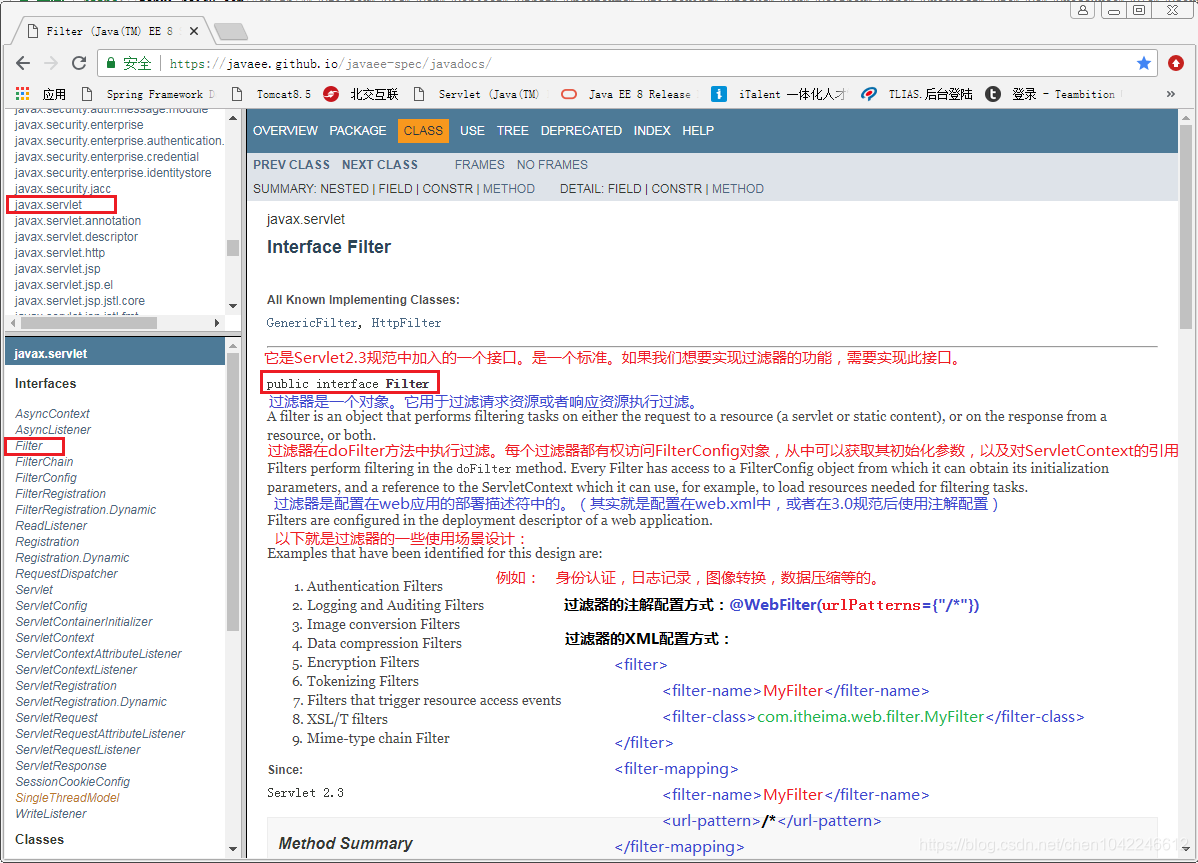The height and width of the screenshot is (863, 1198).
Task: Open the Spring Framework bookmark
Action: point(149,94)
